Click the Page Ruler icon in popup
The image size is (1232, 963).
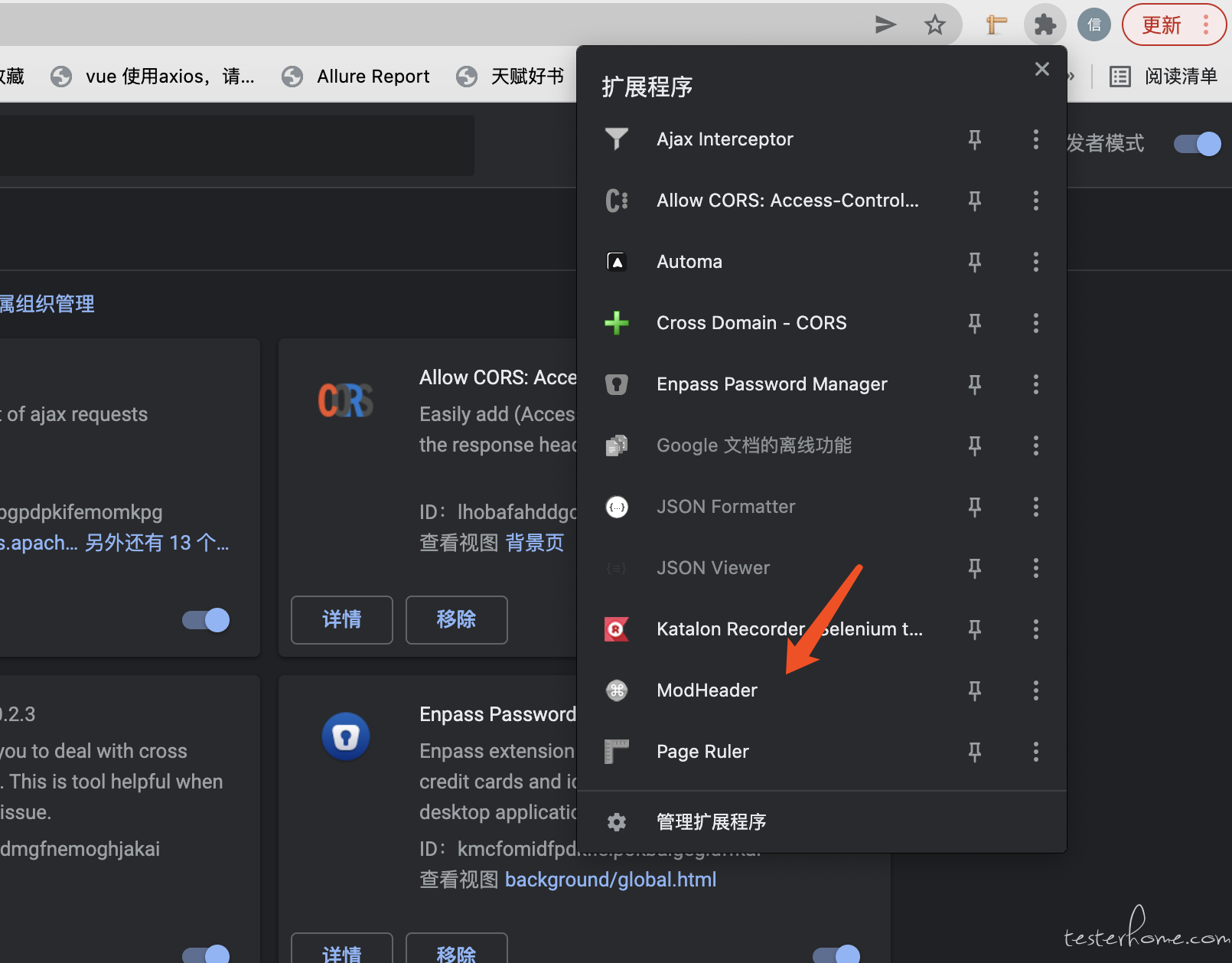pyautogui.click(x=617, y=752)
